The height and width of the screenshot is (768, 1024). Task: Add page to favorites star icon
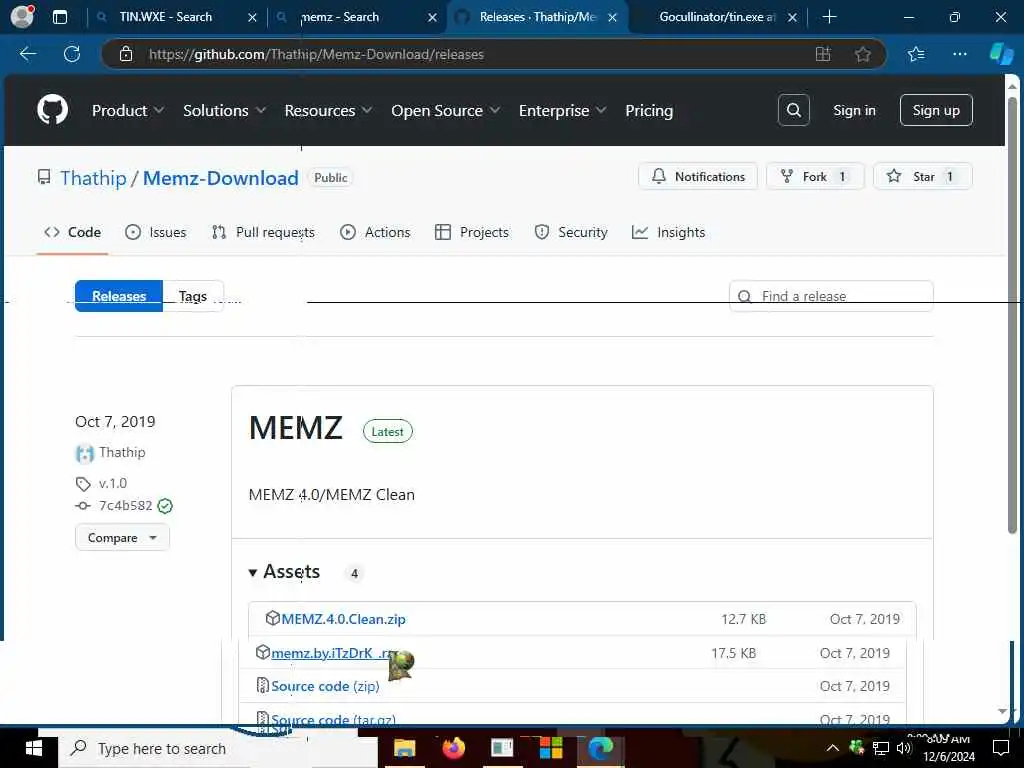863,54
